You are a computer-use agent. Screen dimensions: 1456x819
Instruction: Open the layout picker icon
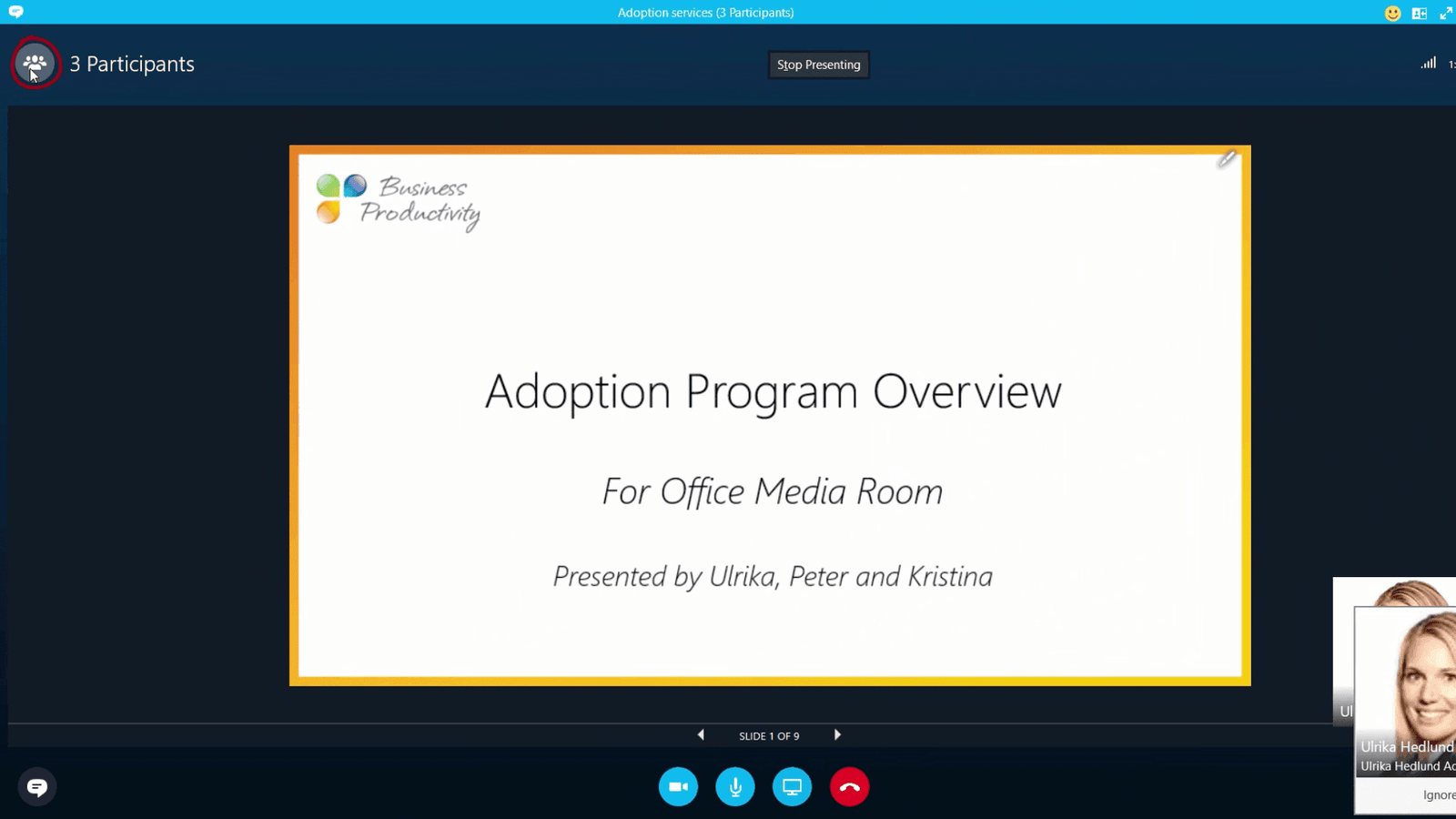coord(1419,13)
